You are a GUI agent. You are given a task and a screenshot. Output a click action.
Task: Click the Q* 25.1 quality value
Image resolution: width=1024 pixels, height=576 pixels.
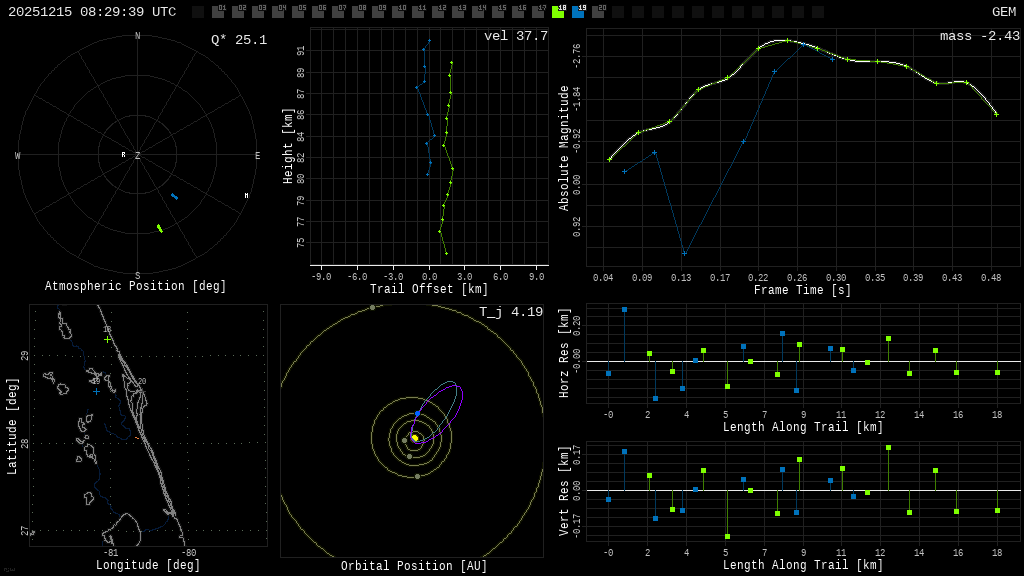pos(239,40)
